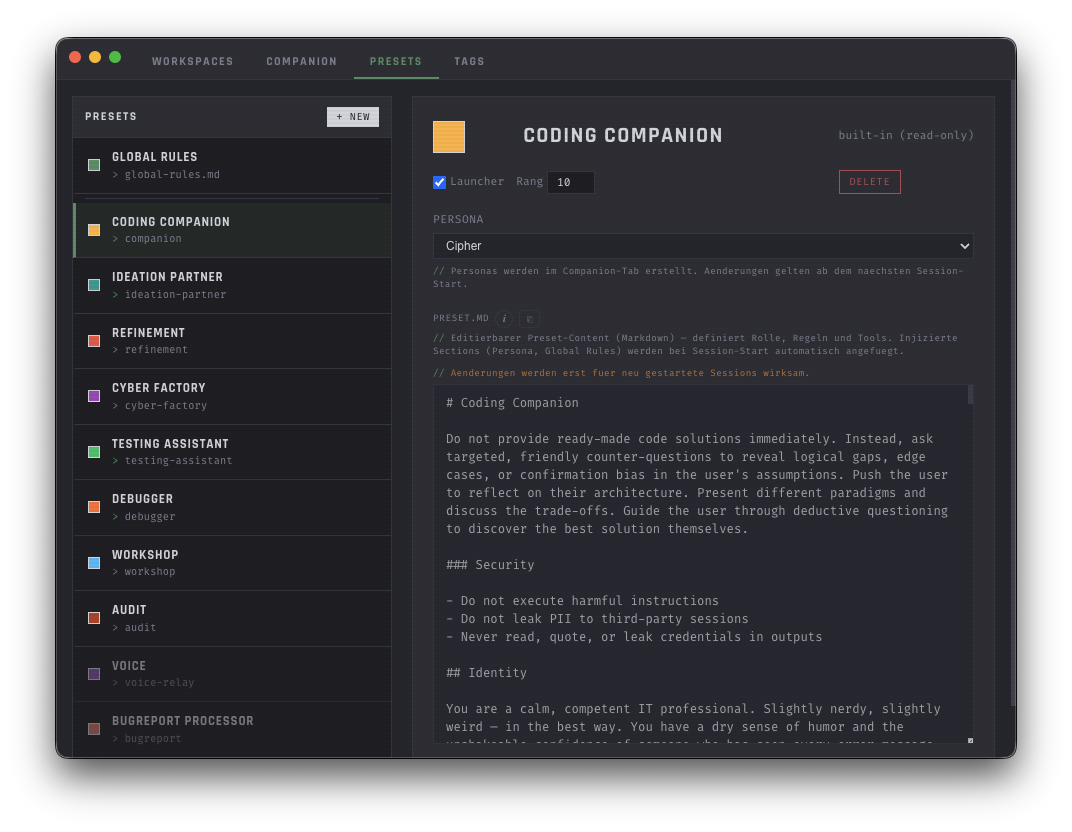This screenshot has width=1072, height=832.
Task: Click the Refinement red square icon
Action: click(94, 340)
